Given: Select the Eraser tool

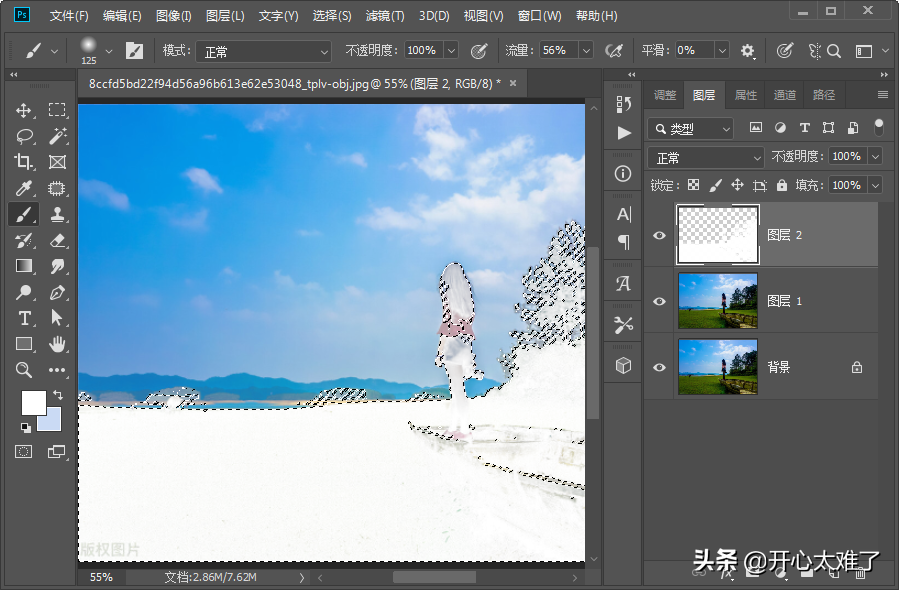Looking at the screenshot, I should (x=57, y=240).
